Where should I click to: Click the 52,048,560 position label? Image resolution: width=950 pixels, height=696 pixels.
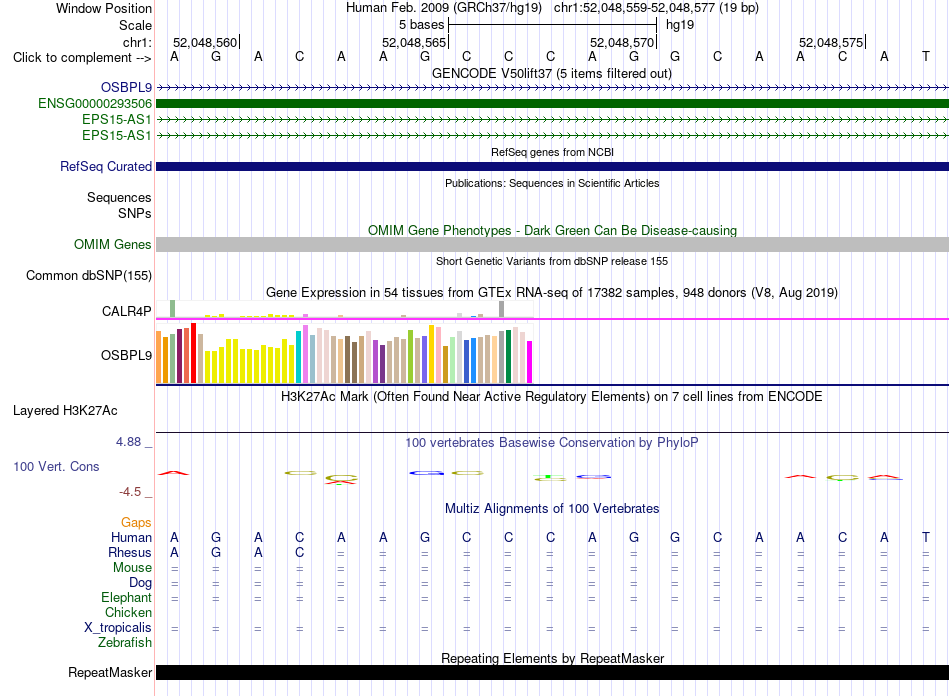205,42
